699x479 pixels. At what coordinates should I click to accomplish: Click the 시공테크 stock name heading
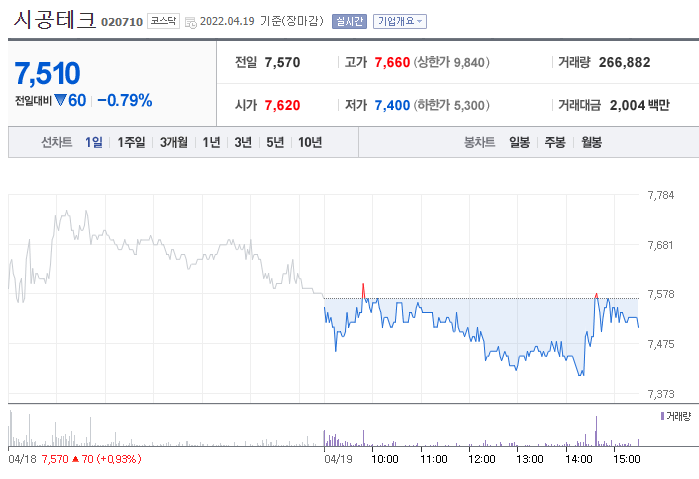(54, 20)
